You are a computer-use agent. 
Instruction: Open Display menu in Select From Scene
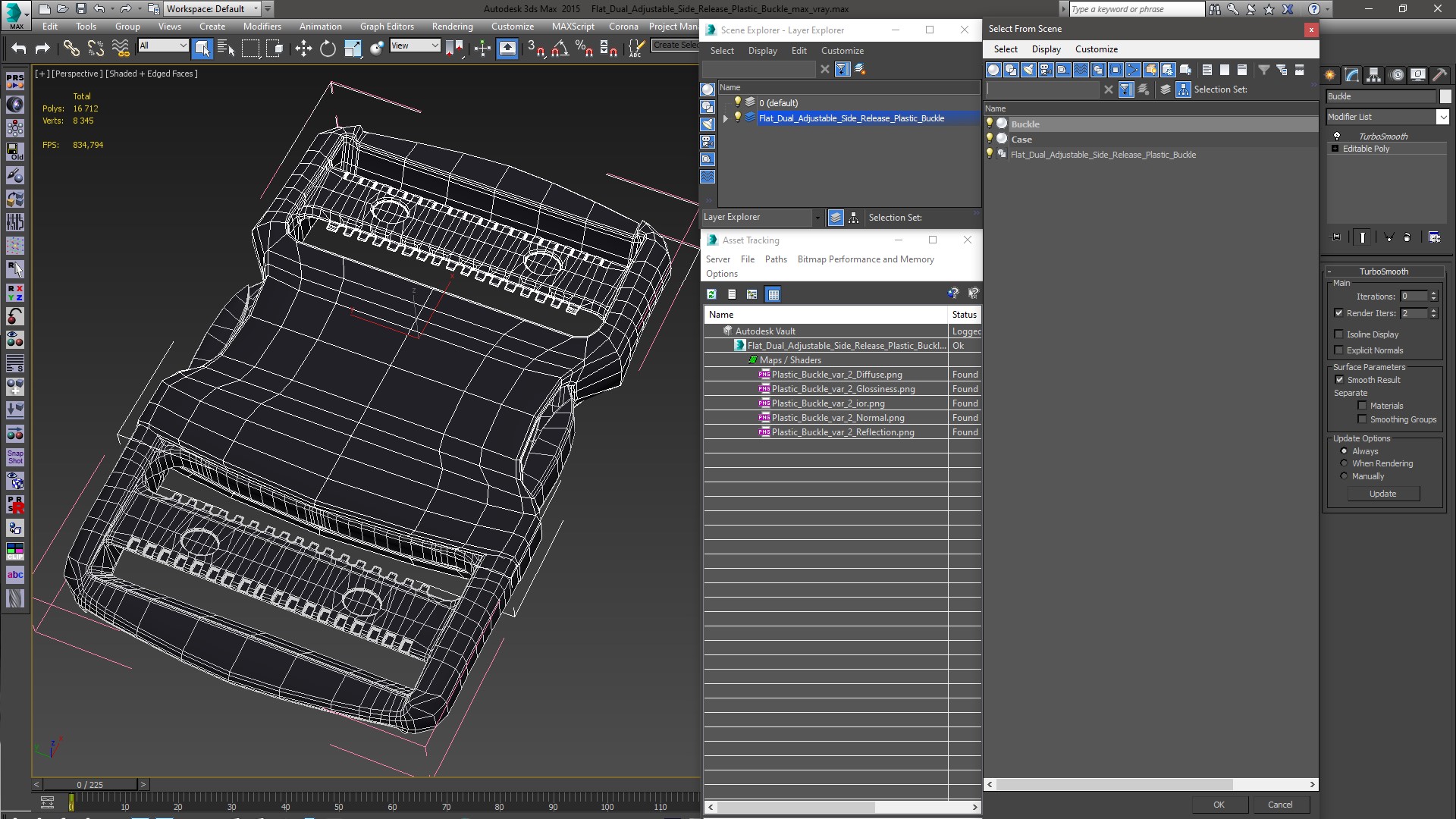point(1046,49)
